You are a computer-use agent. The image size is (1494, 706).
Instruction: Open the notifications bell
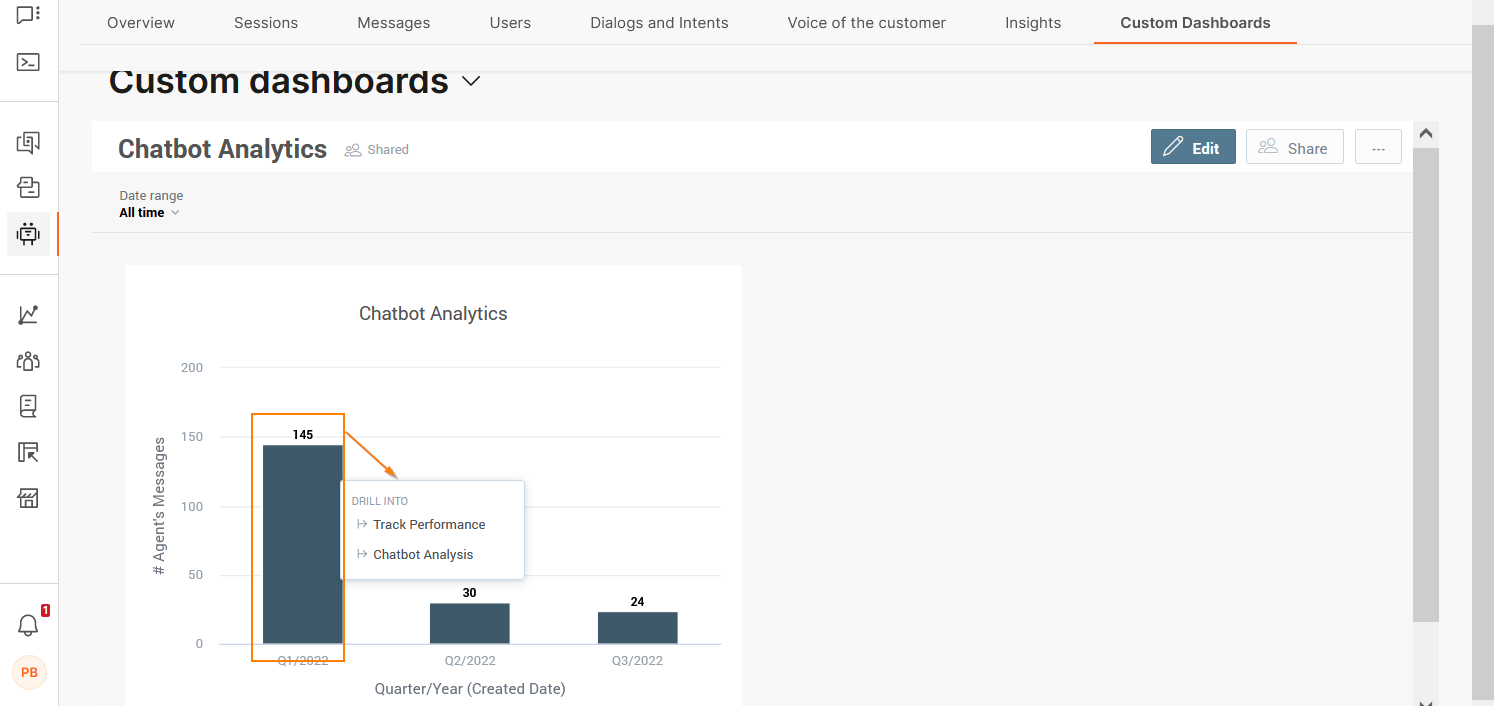tap(28, 626)
